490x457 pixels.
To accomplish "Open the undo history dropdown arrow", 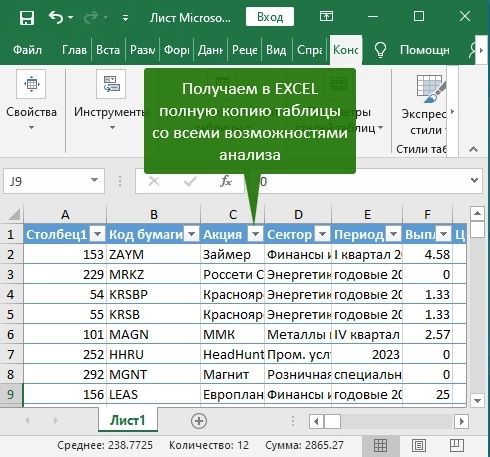I will tap(71, 17).
